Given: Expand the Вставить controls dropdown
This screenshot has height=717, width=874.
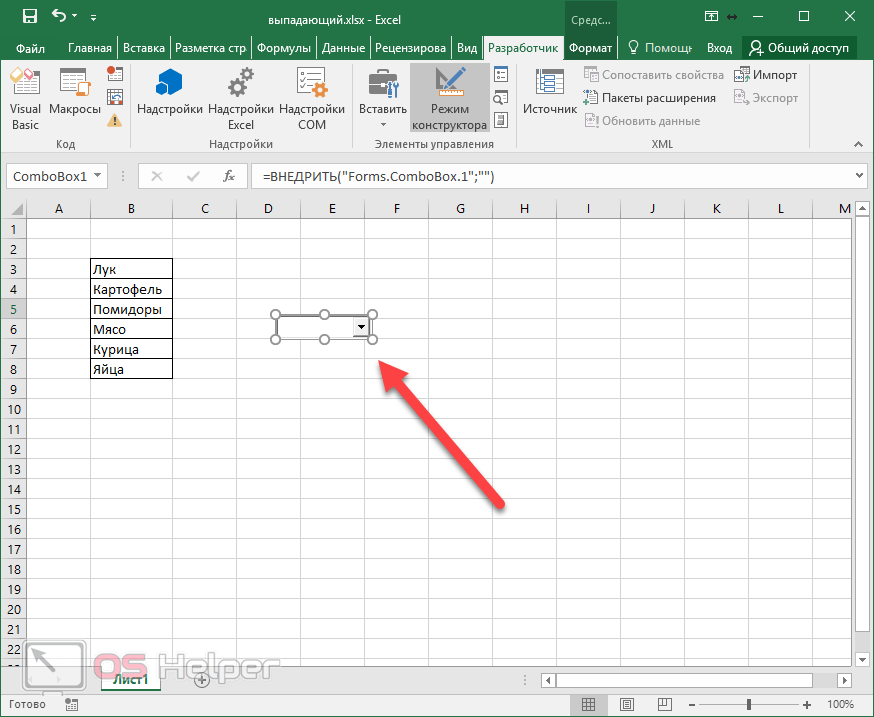Looking at the screenshot, I should (x=383, y=123).
